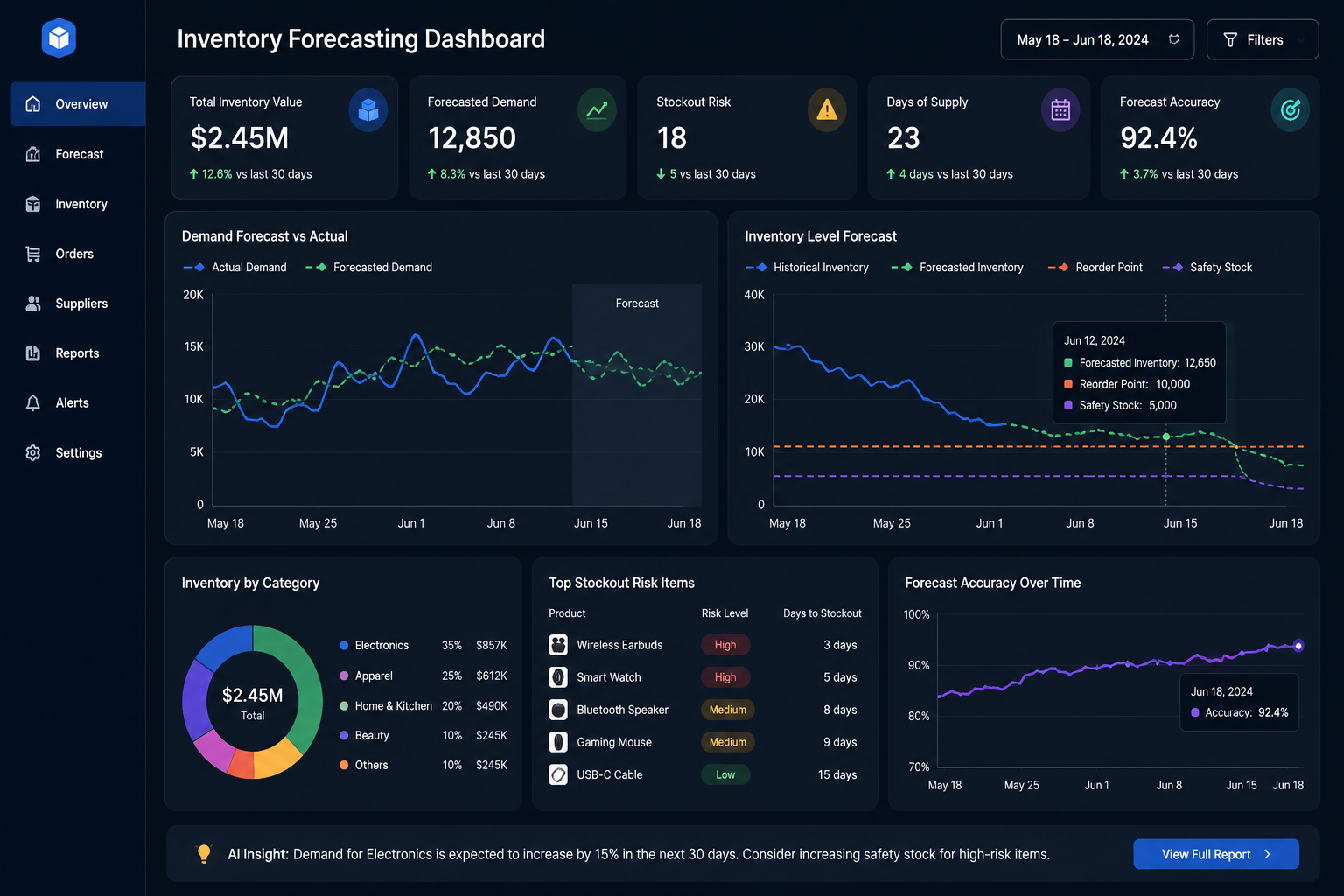Viewport: 1344px width, 896px height.
Task: Toggle Forecasted Inventory legend series
Action: (x=957, y=268)
